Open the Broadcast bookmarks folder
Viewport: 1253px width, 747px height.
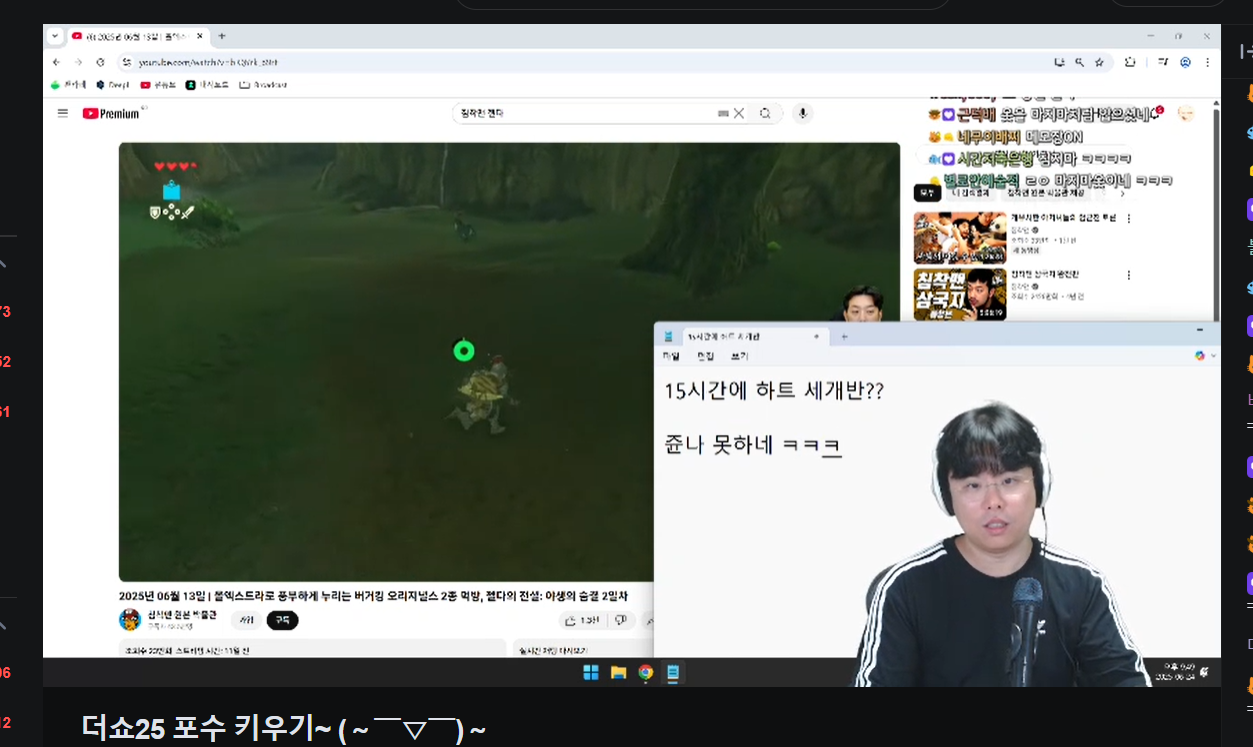(x=263, y=85)
